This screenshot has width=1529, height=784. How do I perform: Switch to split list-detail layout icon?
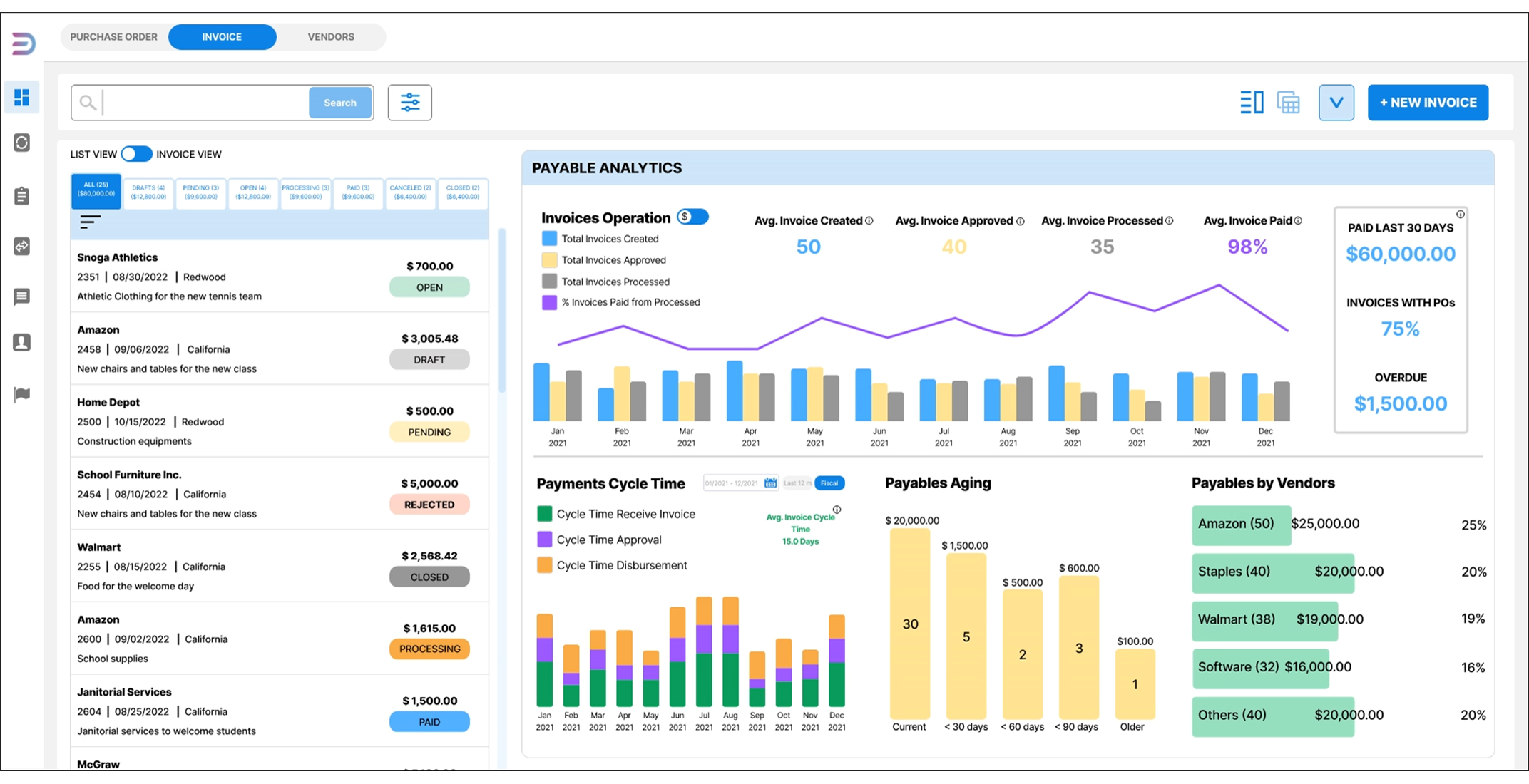(x=1252, y=103)
